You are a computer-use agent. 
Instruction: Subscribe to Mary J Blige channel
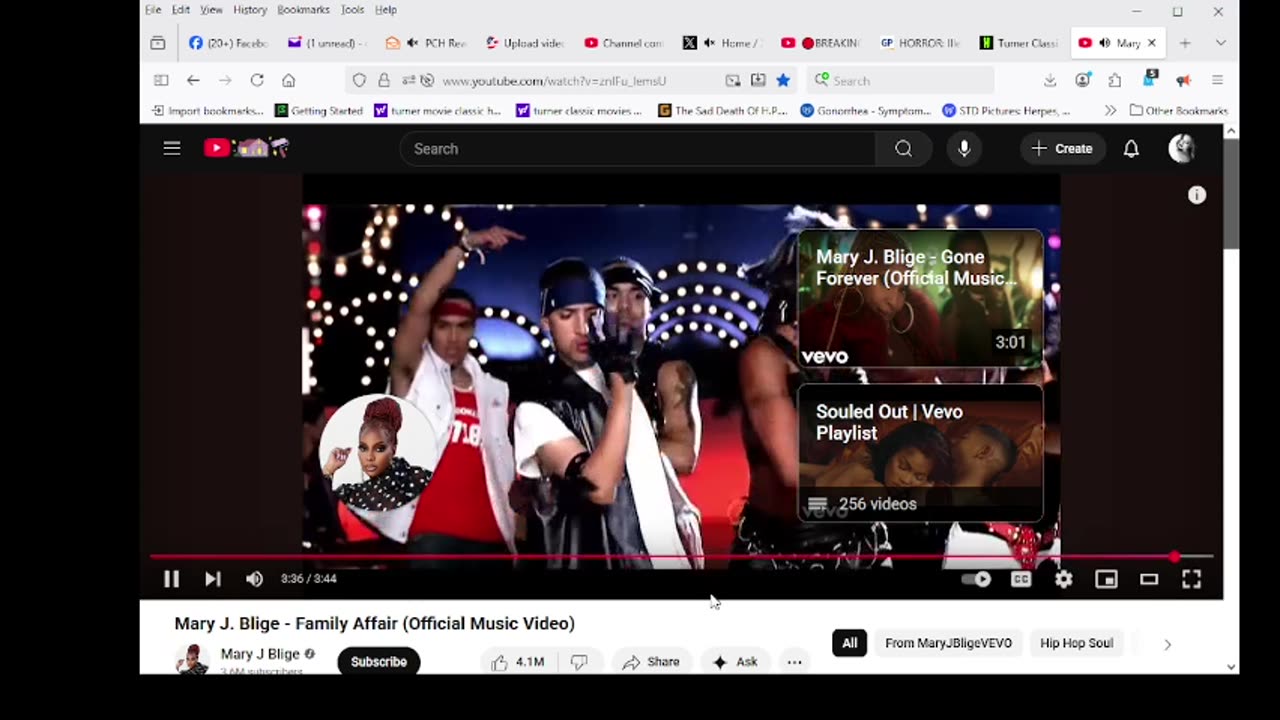(379, 662)
